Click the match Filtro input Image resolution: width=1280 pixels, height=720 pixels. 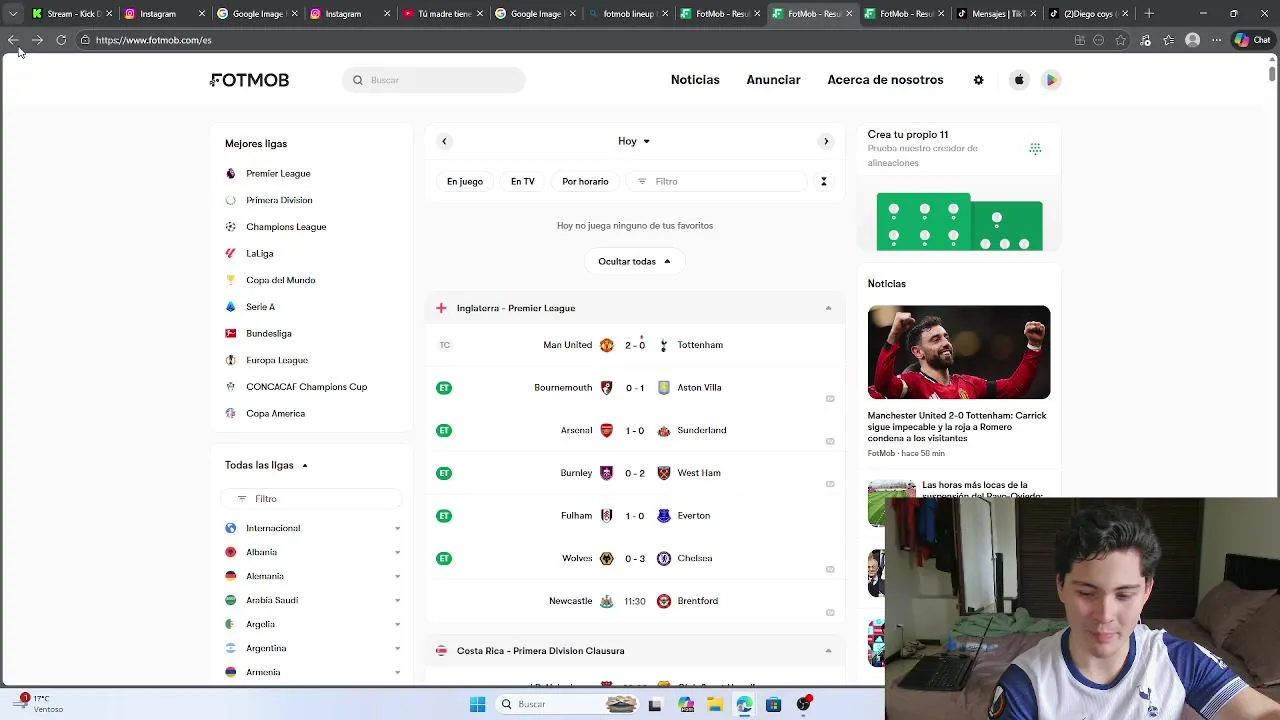click(715, 181)
